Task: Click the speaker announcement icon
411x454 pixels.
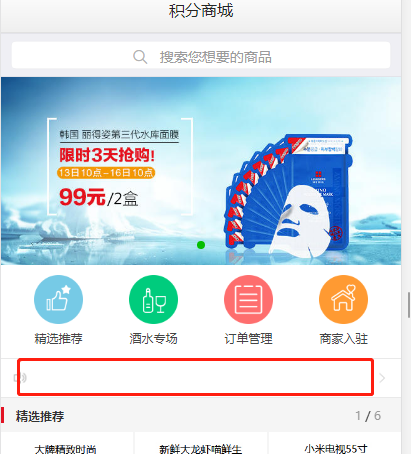Action: pos(20,378)
